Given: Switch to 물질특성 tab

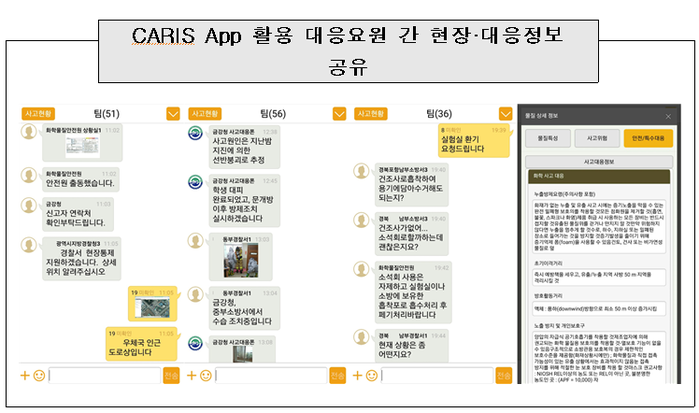Looking at the screenshot, I should tap(548, 138).
